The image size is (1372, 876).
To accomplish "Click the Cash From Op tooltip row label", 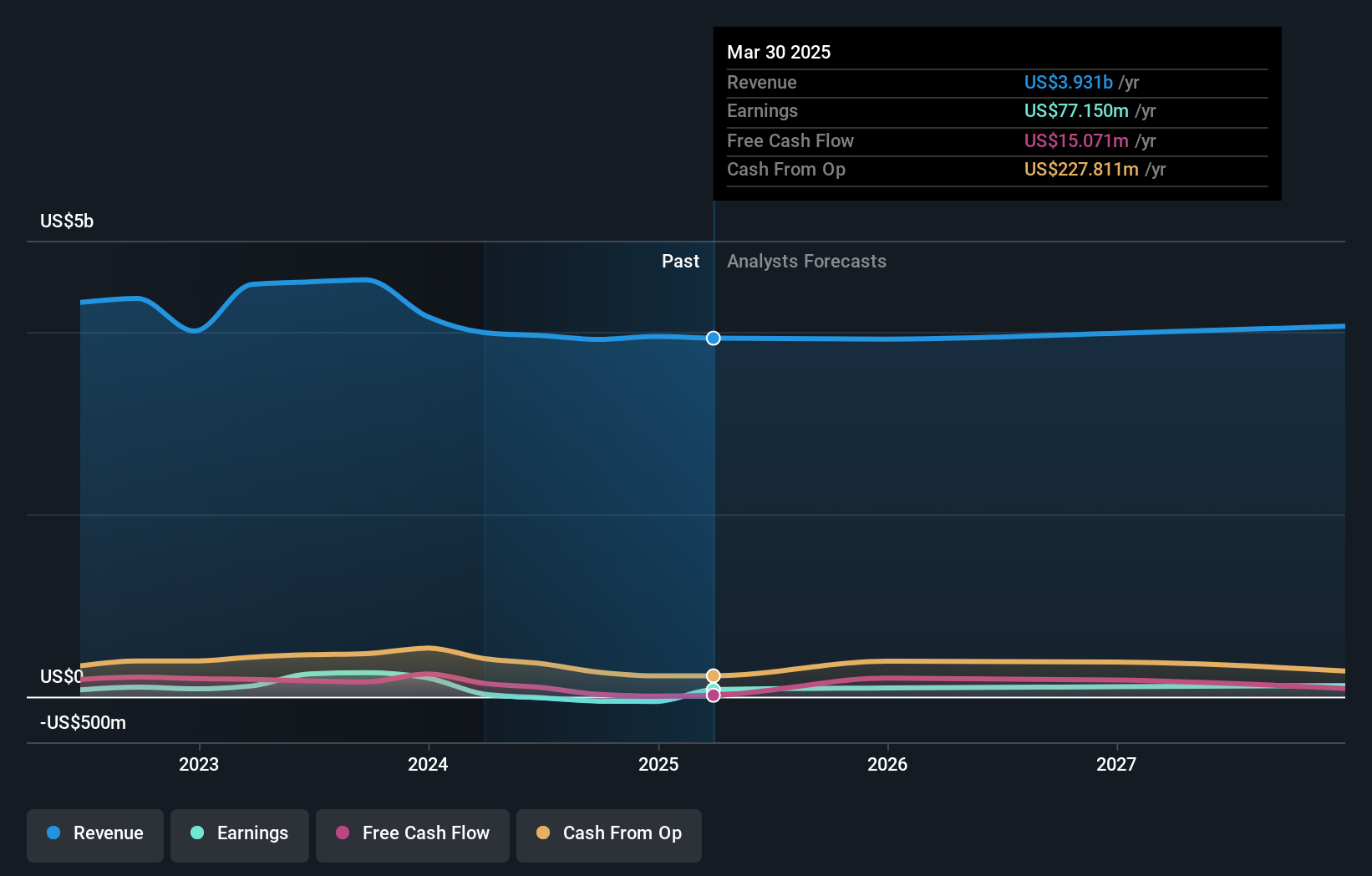I will coord(785,169).
